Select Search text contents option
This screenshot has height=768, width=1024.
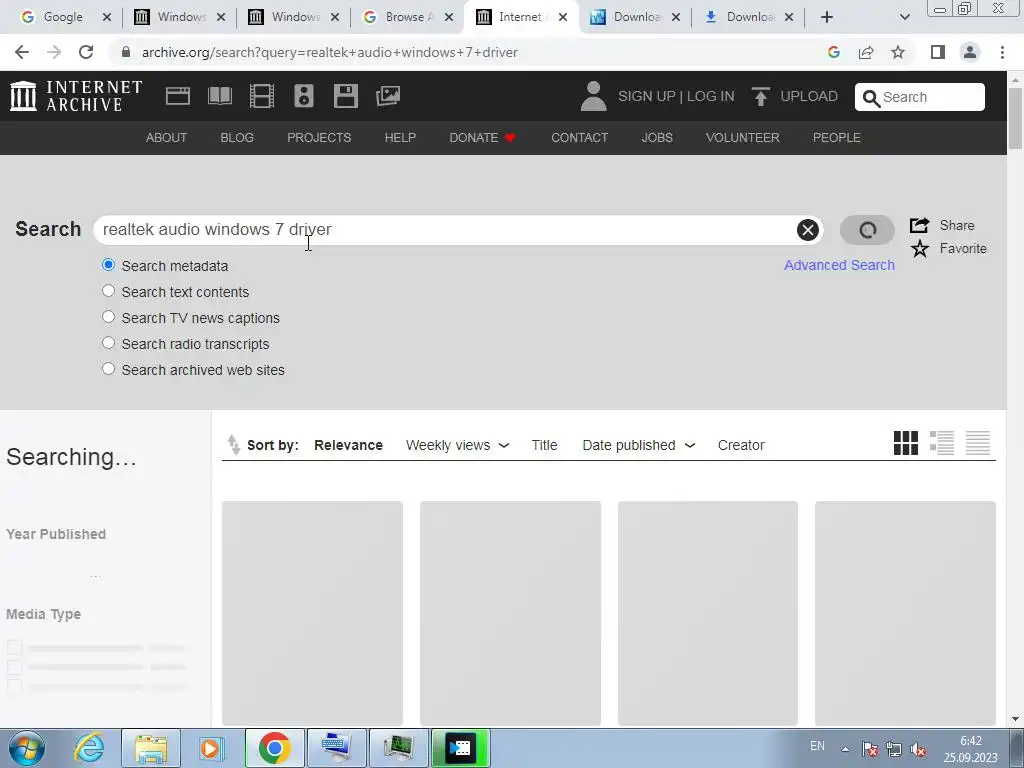(x=108, y=291)
